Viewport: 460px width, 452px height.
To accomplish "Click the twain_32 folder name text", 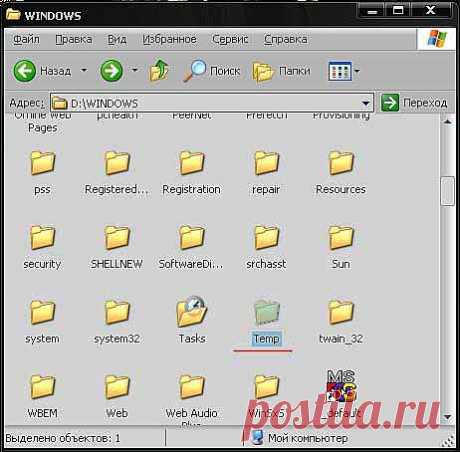I will 341,339.
